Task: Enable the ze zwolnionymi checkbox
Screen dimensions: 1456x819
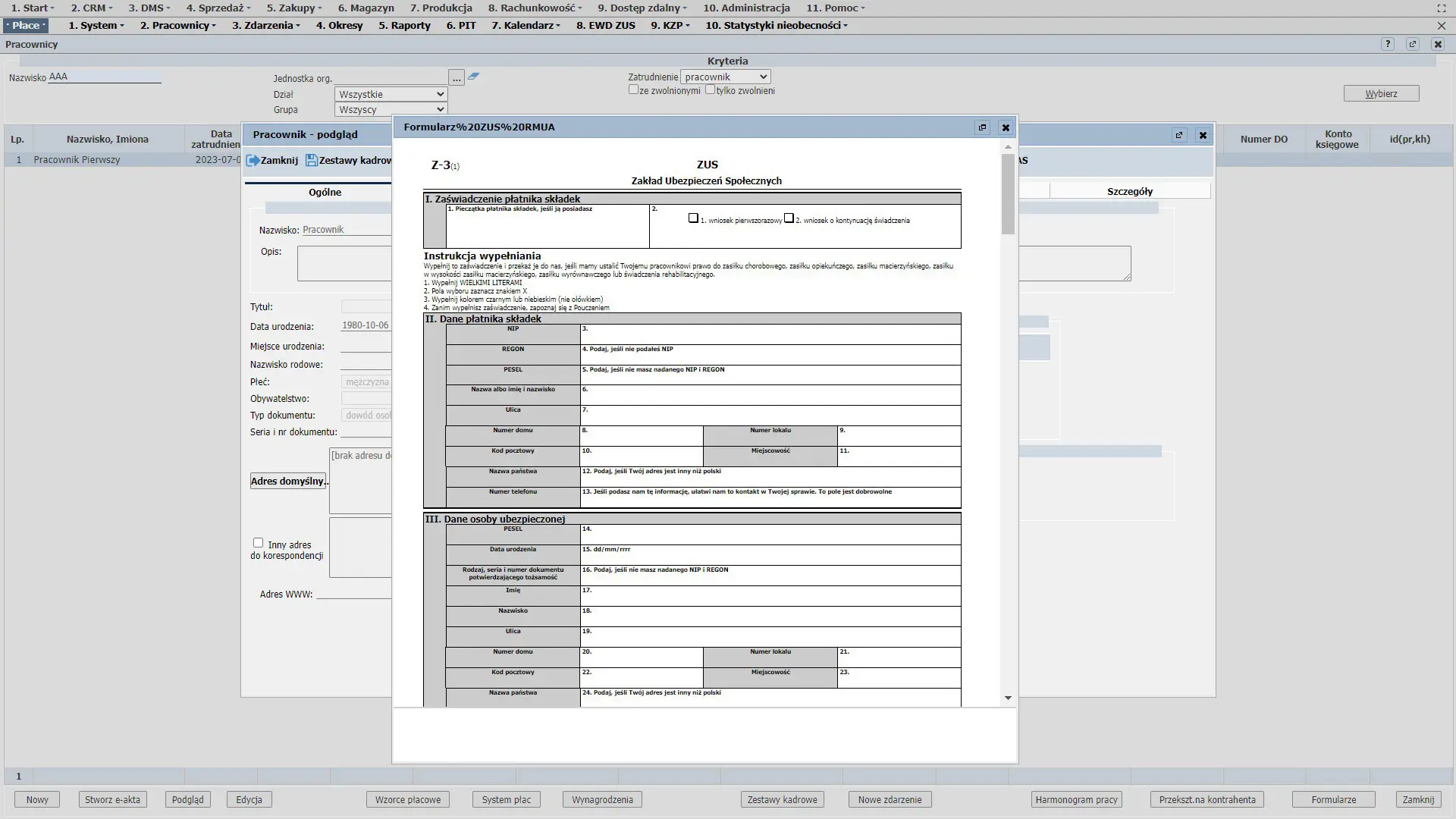Action: [x=633, y=89]
